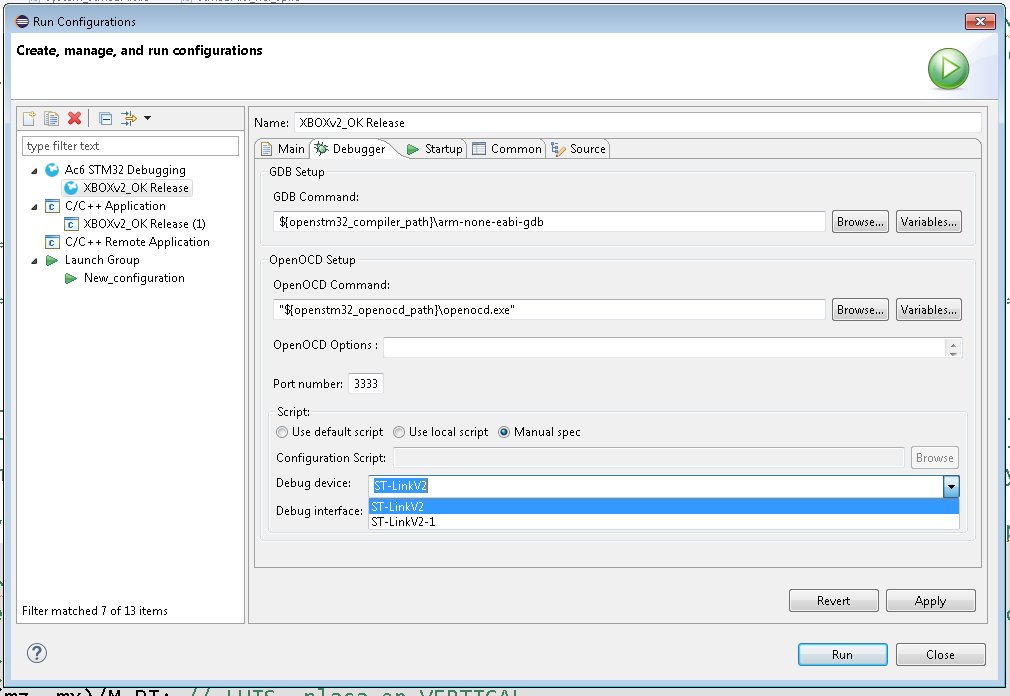The height and width of the screenshot is (696, 1010).
Task: Click the Port number field
Action: tap(365, 384)
